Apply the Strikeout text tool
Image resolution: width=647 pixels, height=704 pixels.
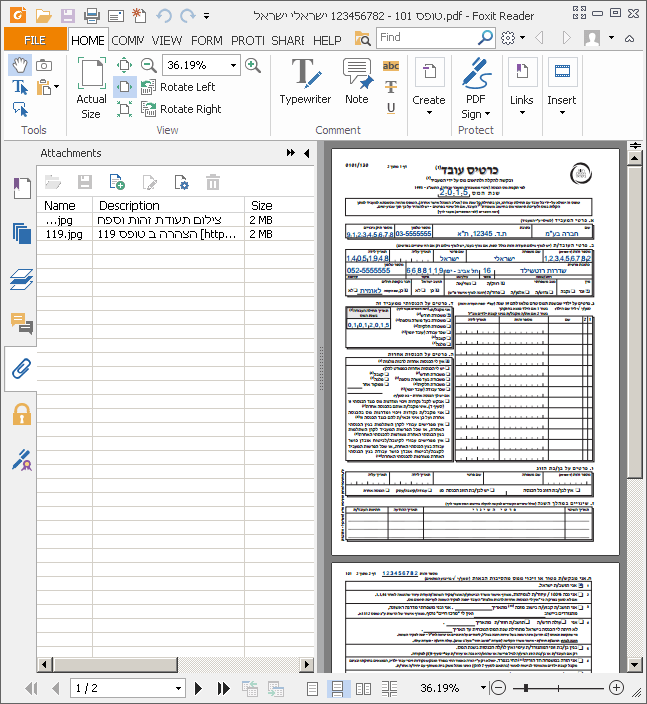click(x=391, y=87)
